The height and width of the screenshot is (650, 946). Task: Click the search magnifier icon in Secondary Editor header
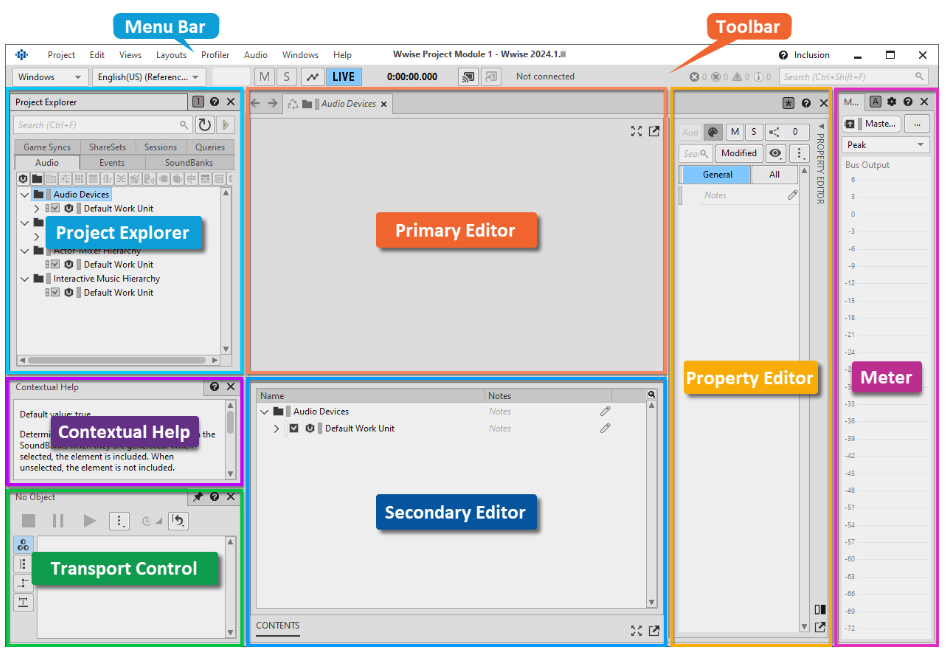[x=652, y=395]
